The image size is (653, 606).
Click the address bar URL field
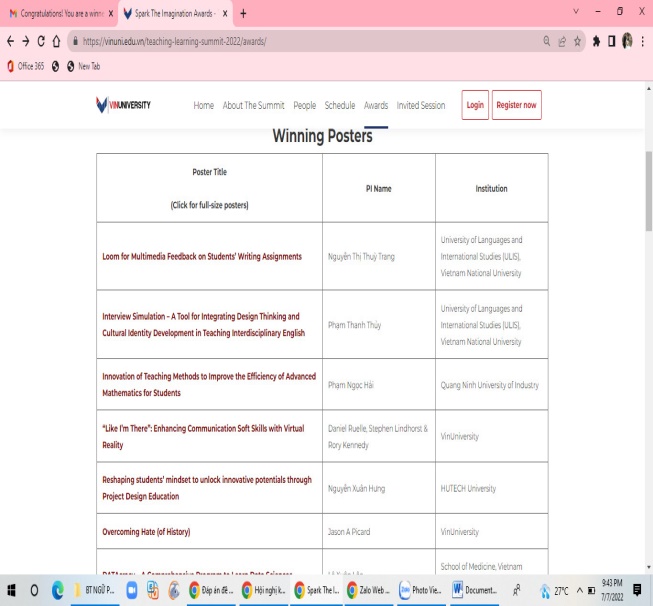click(x=300, y=42)
